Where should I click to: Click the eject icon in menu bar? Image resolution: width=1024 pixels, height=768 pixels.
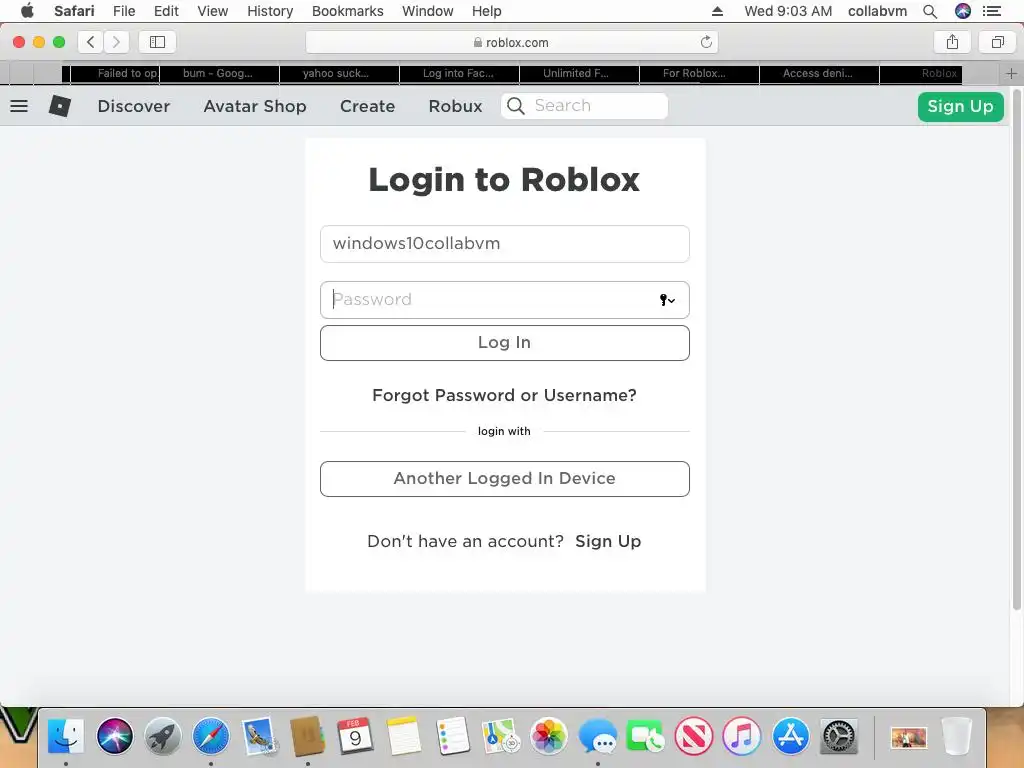click(717, 11)
